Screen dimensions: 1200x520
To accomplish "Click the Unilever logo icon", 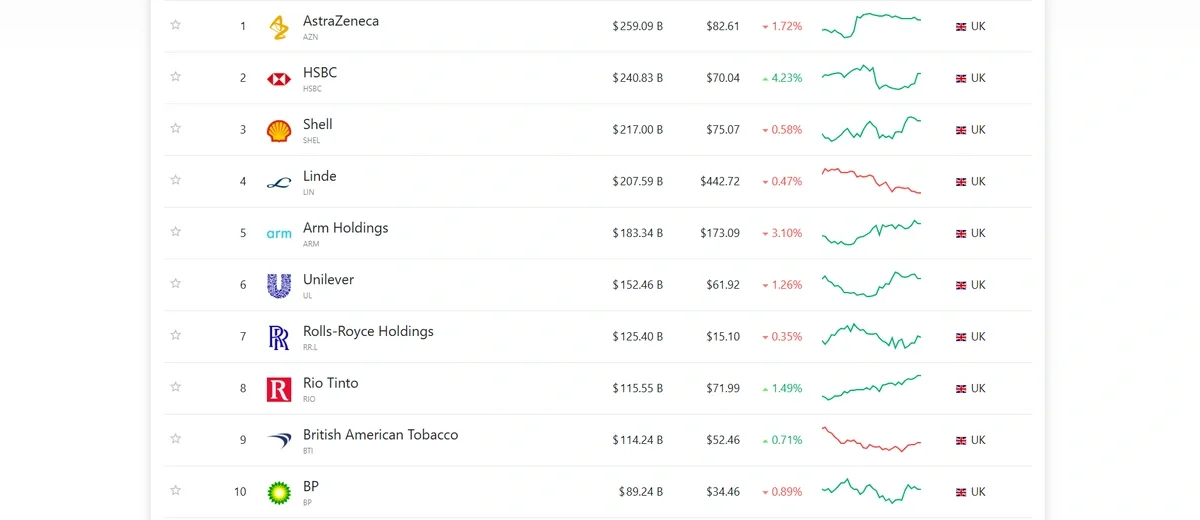I will [279, 286].
